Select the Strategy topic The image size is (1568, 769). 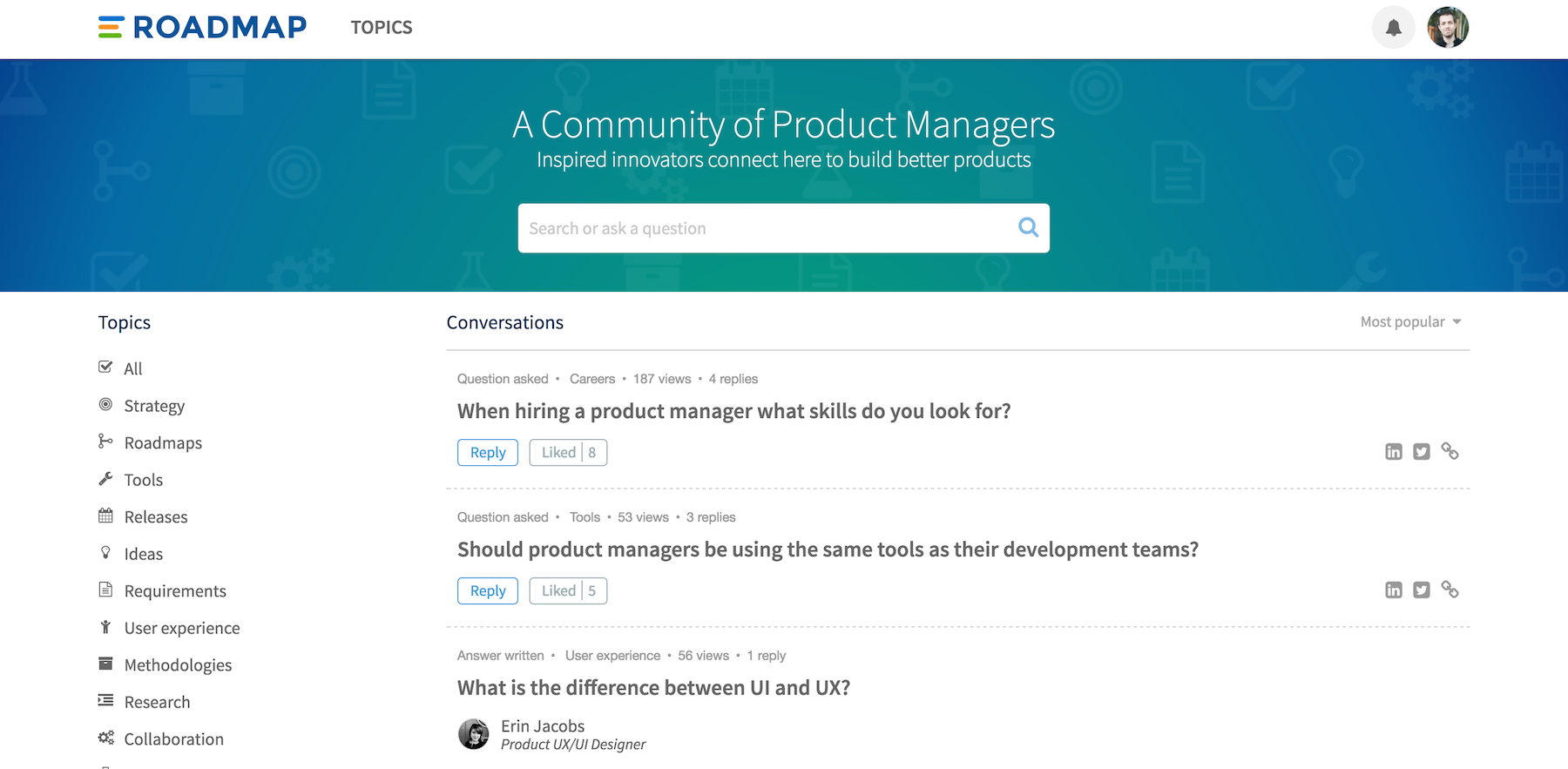(x=154, y=406)
